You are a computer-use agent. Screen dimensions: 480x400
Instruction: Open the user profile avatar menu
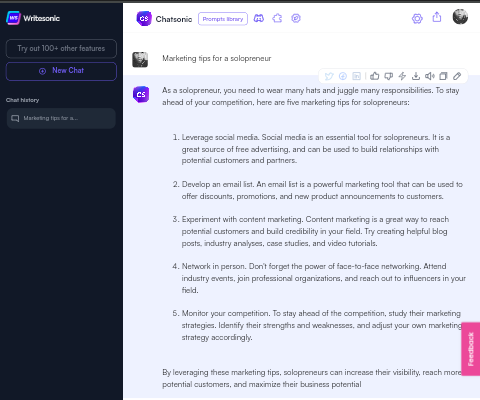tap(460, 17)
